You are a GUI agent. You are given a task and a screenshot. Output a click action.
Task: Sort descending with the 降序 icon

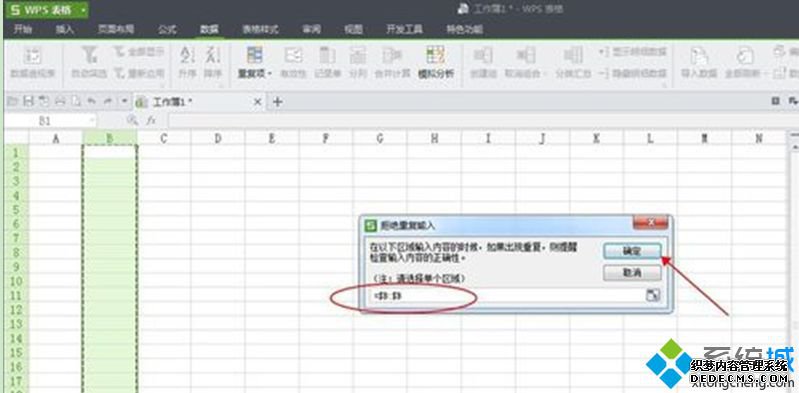pyautogui.click(x=212, y=62)
